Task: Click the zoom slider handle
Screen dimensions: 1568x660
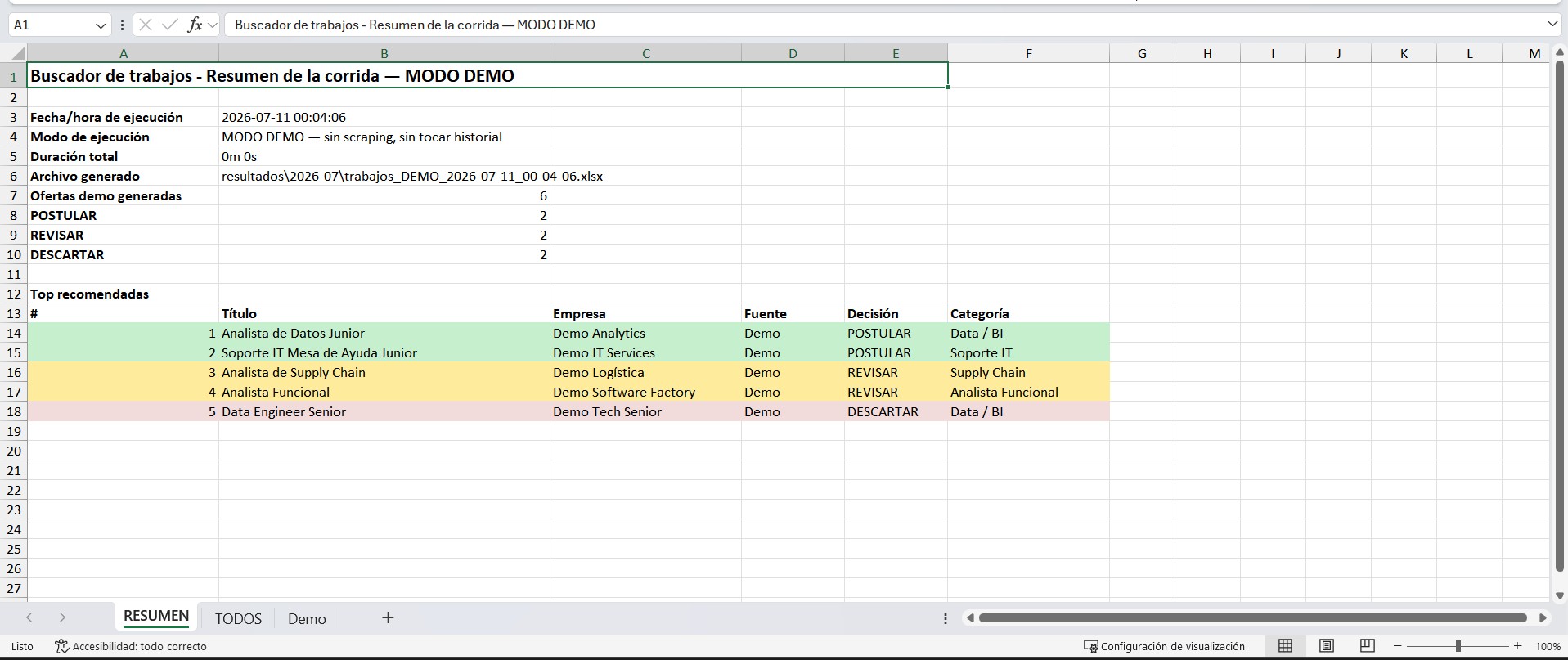Action: coord(1458,646)
